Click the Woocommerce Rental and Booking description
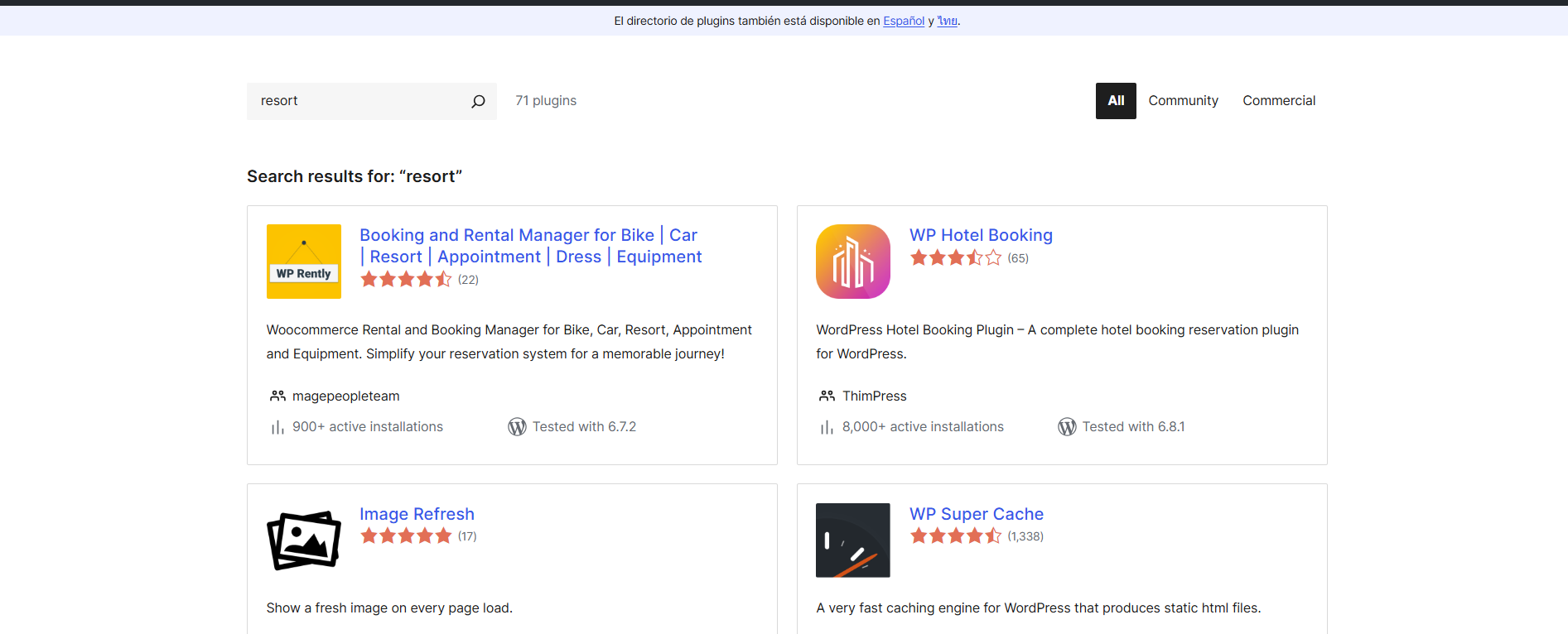 pyautogui.click(x=509, y=342)
